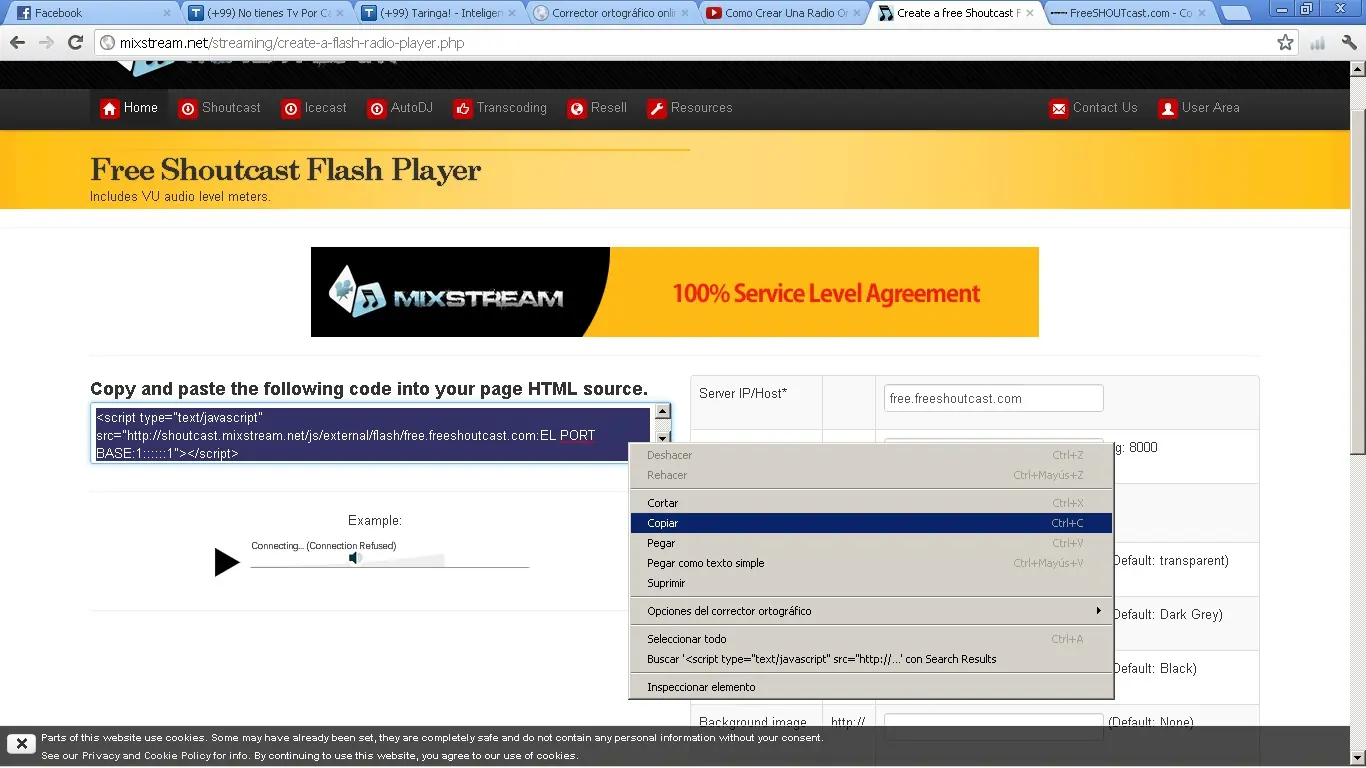Viewport: 1366px width, 768px height.
Task: Open the Chrome wrench menu
Action: [x=1349, y=43]
